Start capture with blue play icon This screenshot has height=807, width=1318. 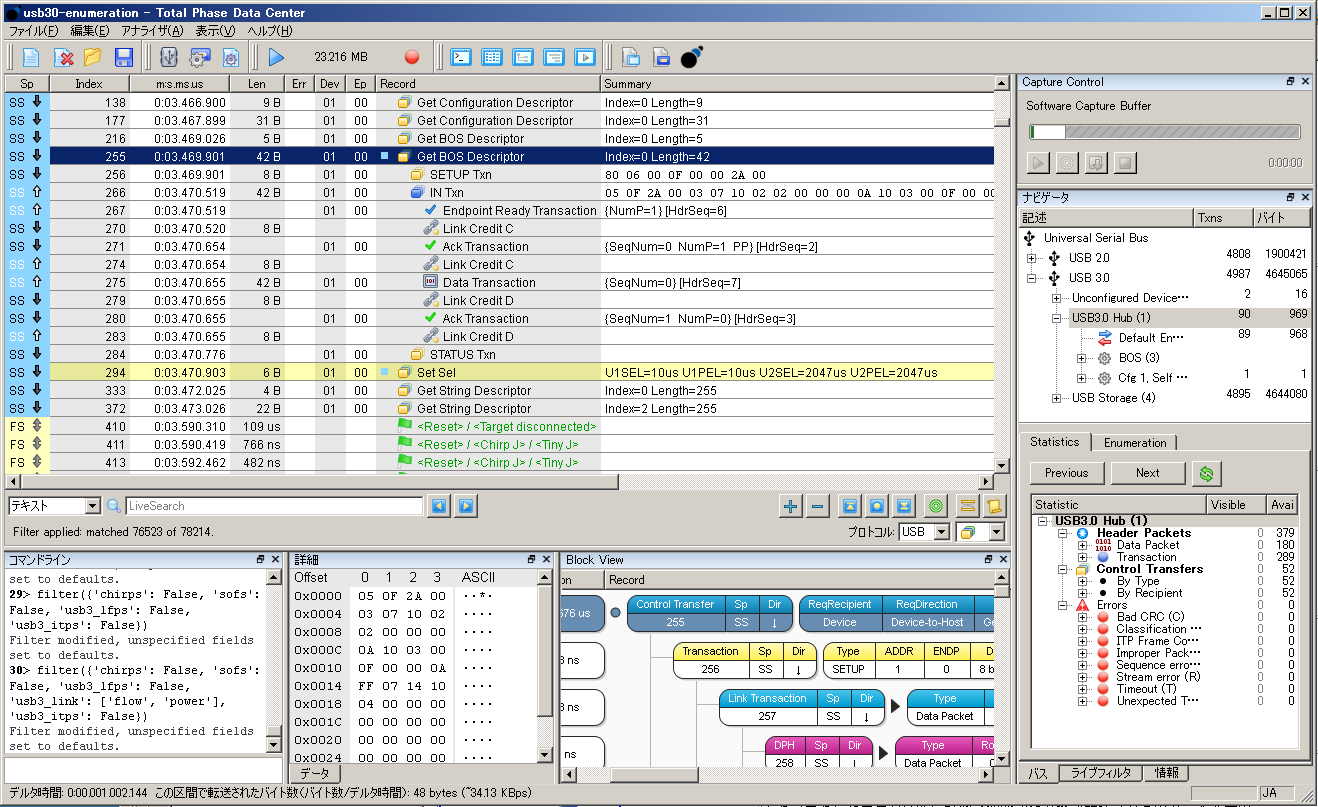(x=276, y=57)
